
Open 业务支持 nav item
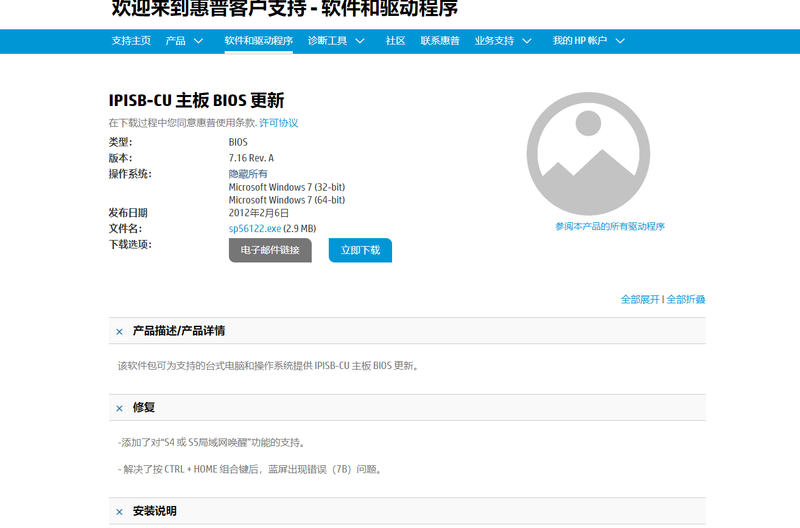(x=494, y=41)
